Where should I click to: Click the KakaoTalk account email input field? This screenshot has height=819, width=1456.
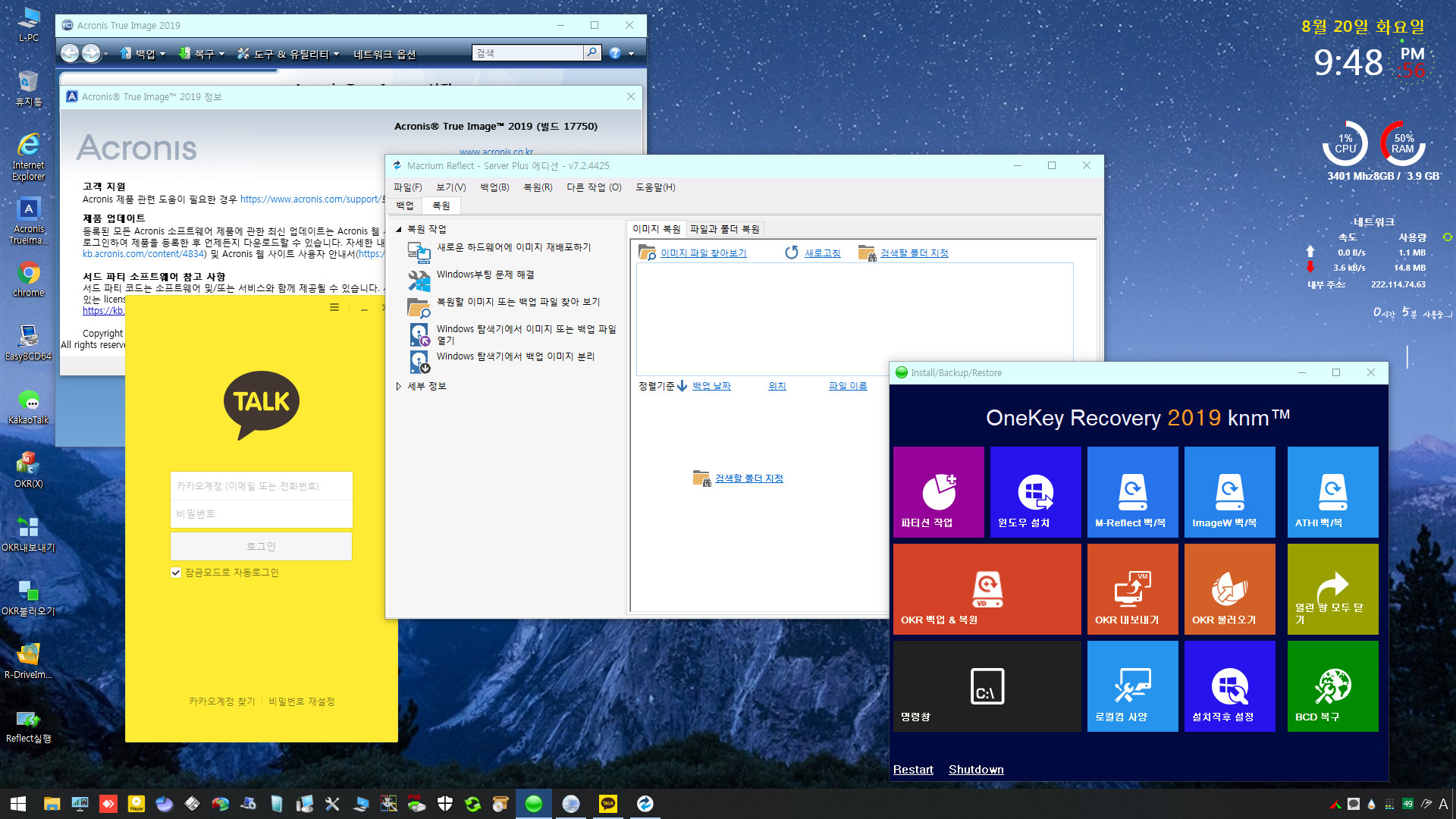[x=262, y=486]
